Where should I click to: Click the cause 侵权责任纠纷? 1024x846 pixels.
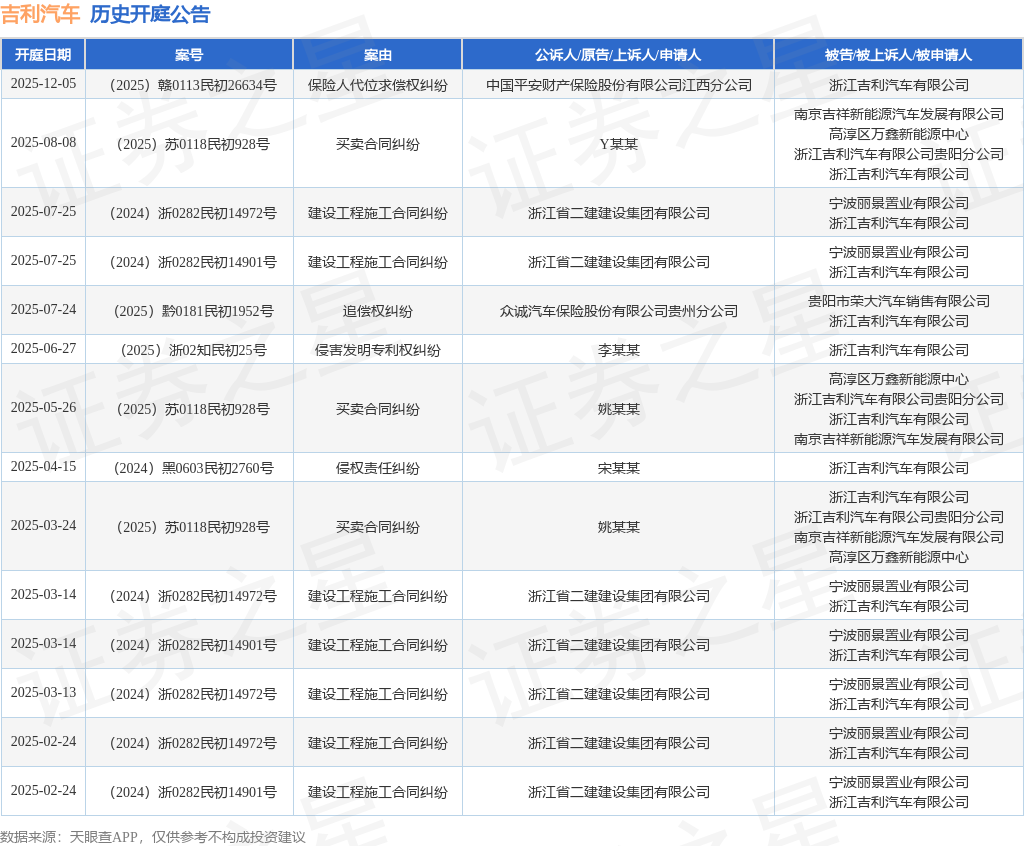[x=377, y=468]
